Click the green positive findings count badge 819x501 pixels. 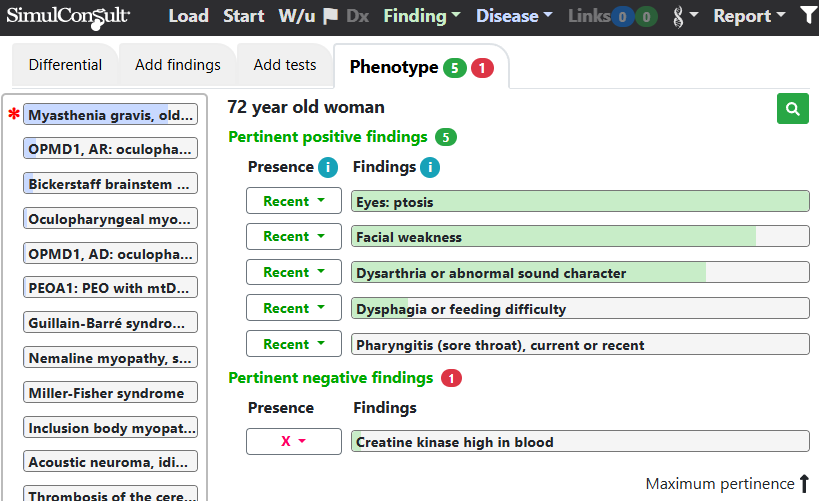(446, 137)
